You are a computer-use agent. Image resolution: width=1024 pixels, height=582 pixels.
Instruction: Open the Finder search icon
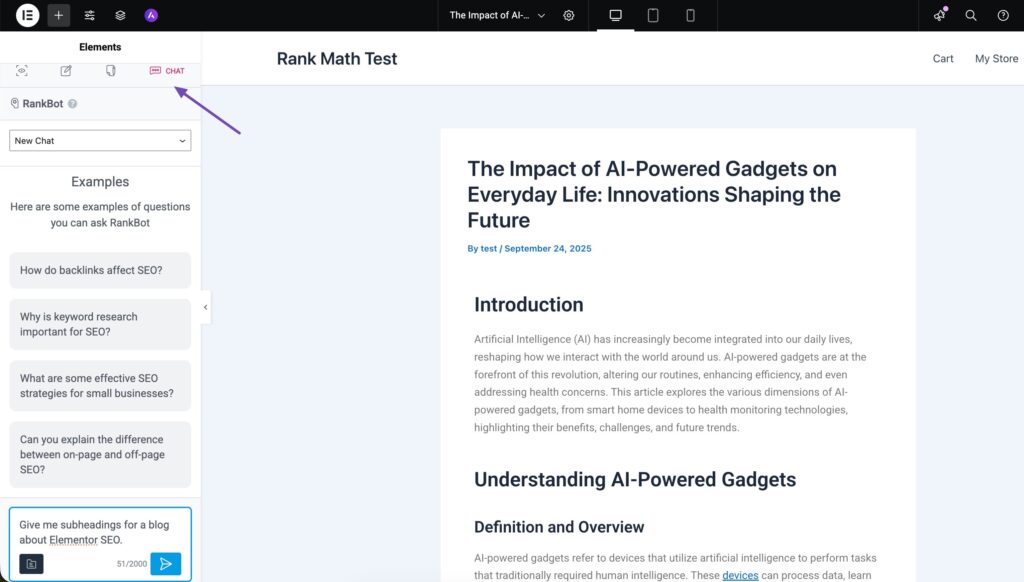(x=971, y=15)
